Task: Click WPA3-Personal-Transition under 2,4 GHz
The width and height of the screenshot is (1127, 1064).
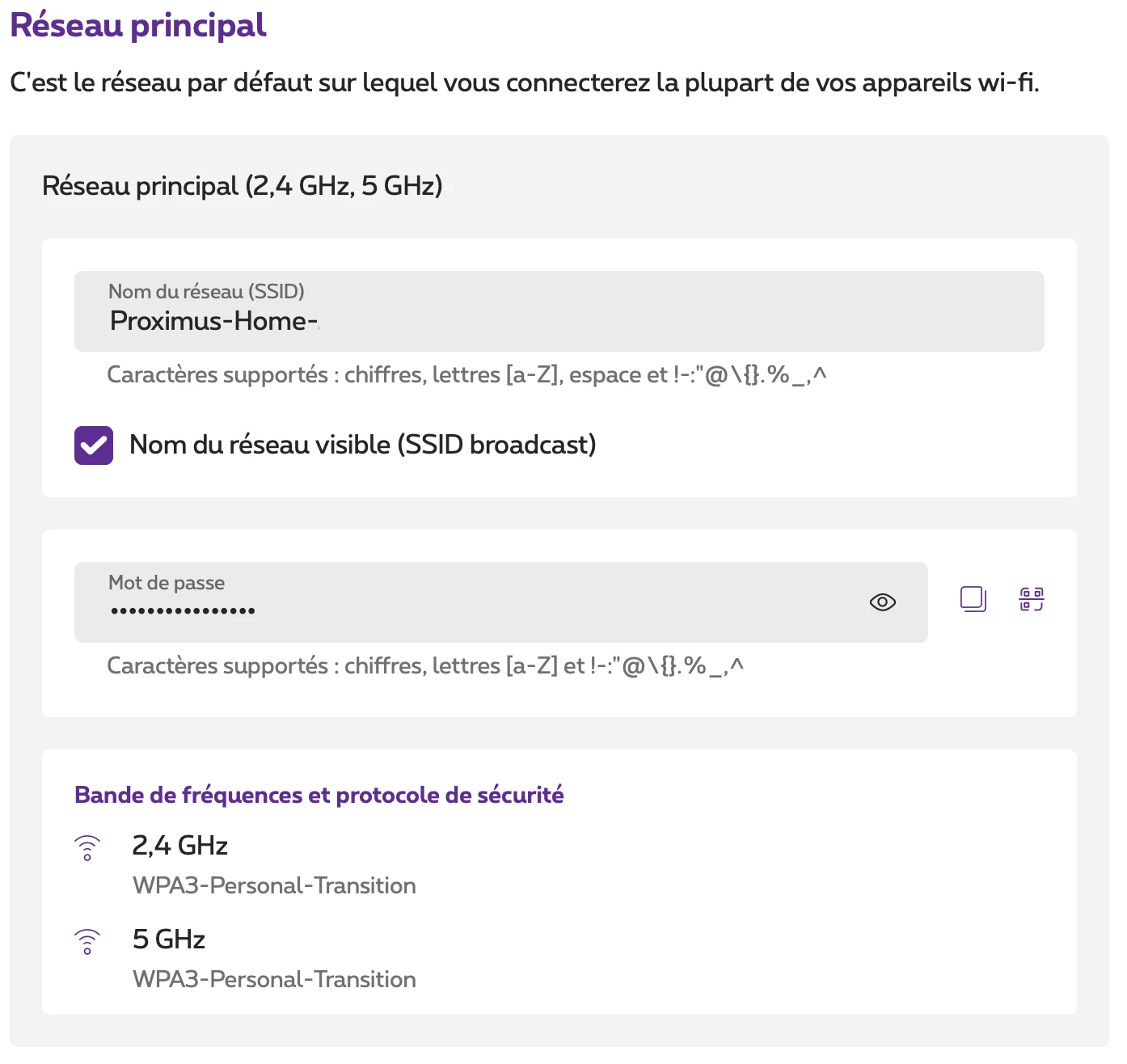Action: [274, 886]
